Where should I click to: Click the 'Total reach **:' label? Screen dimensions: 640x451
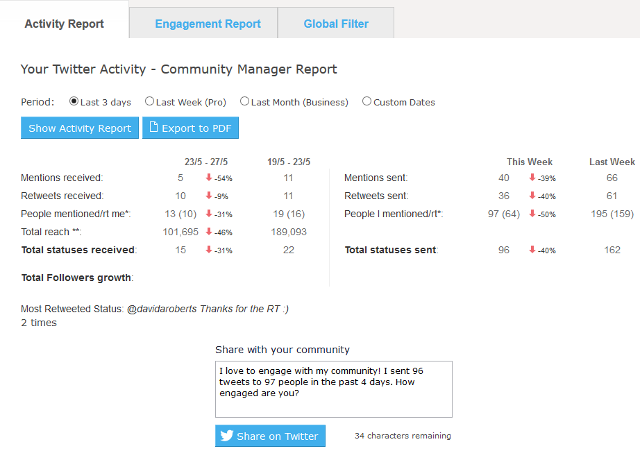51,231
